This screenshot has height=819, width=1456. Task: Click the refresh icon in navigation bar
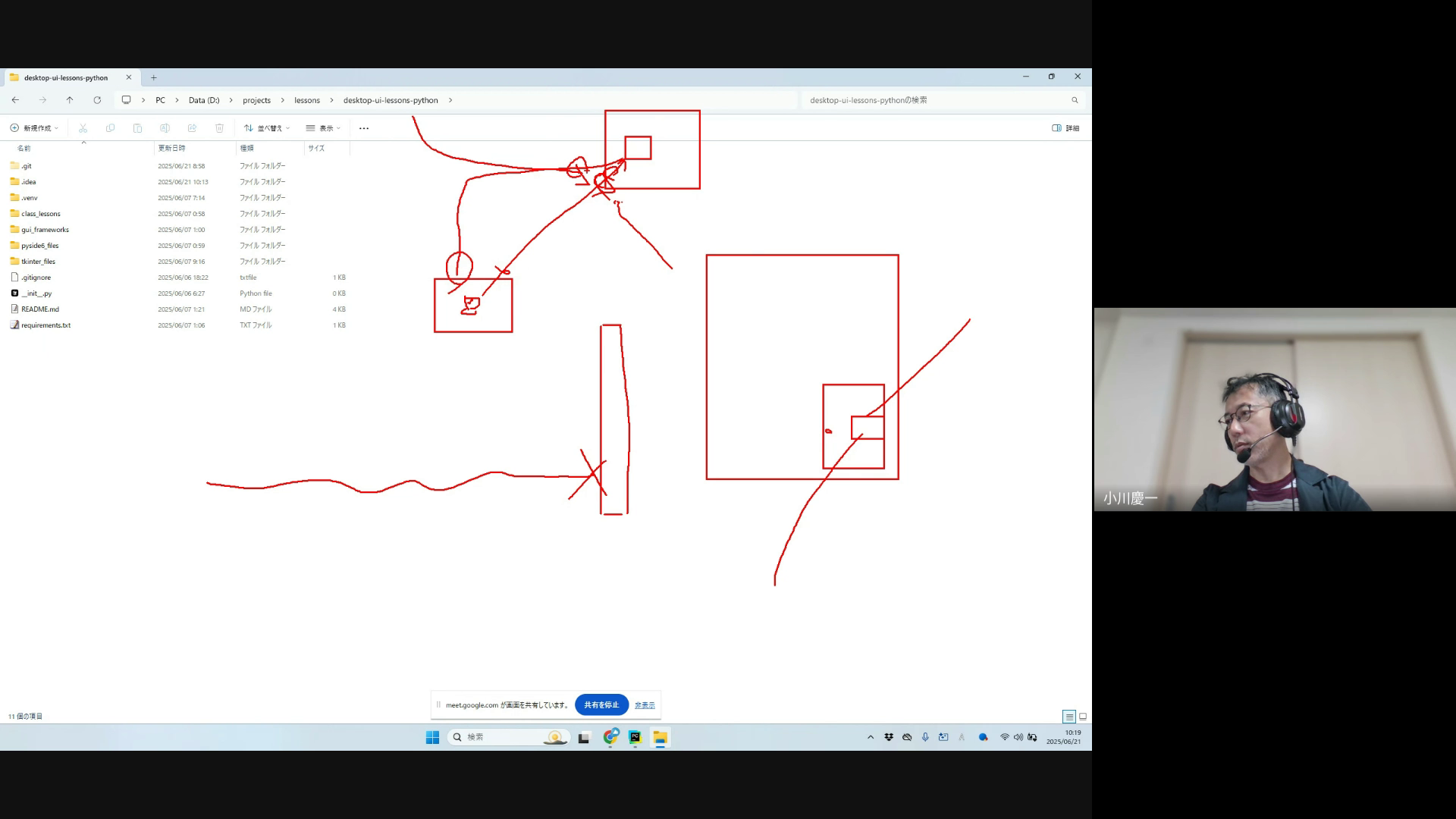click(97, 100)
